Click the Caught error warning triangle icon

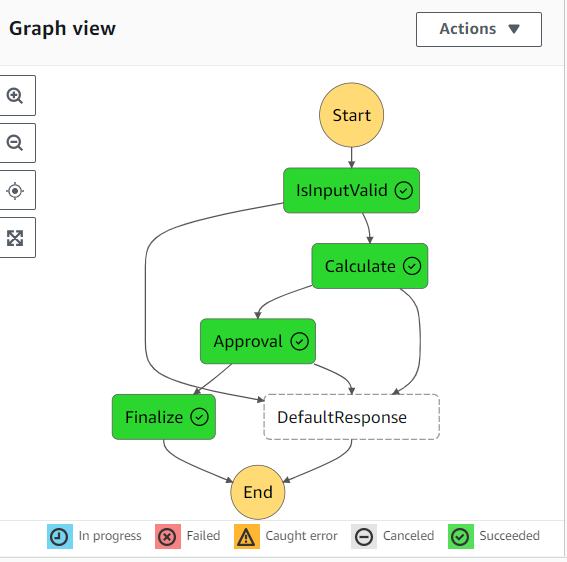coord(247,536)
